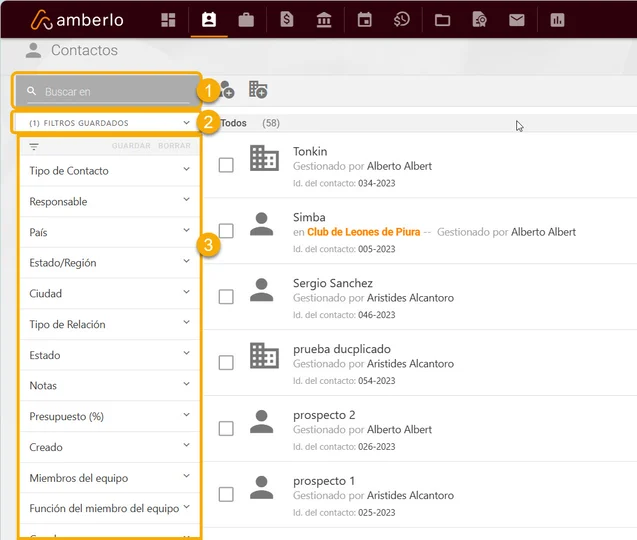Open the Sergio Sanchez contact name

[x=333, y=283]
